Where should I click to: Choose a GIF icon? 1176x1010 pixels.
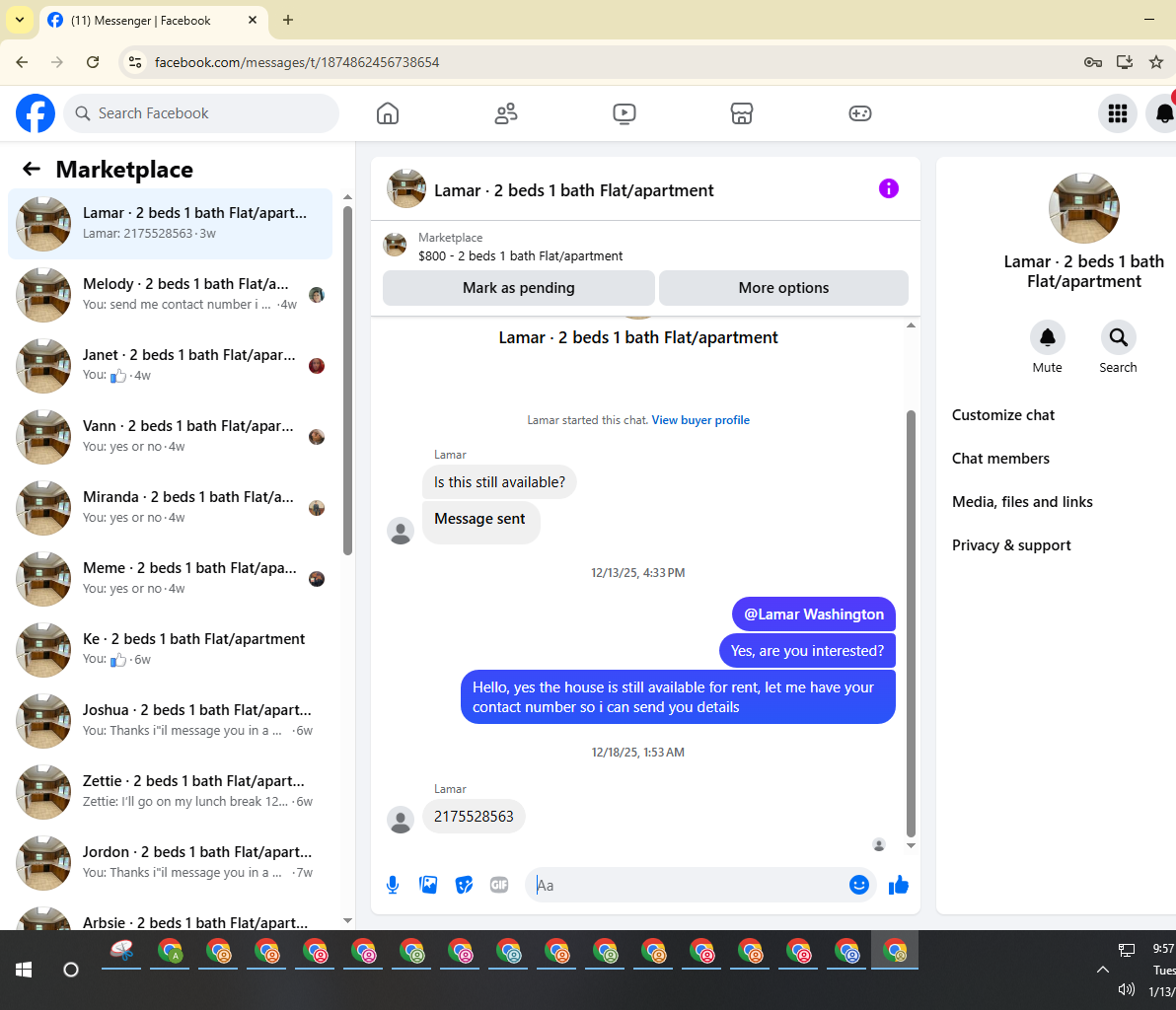click(x=499, y=886)
